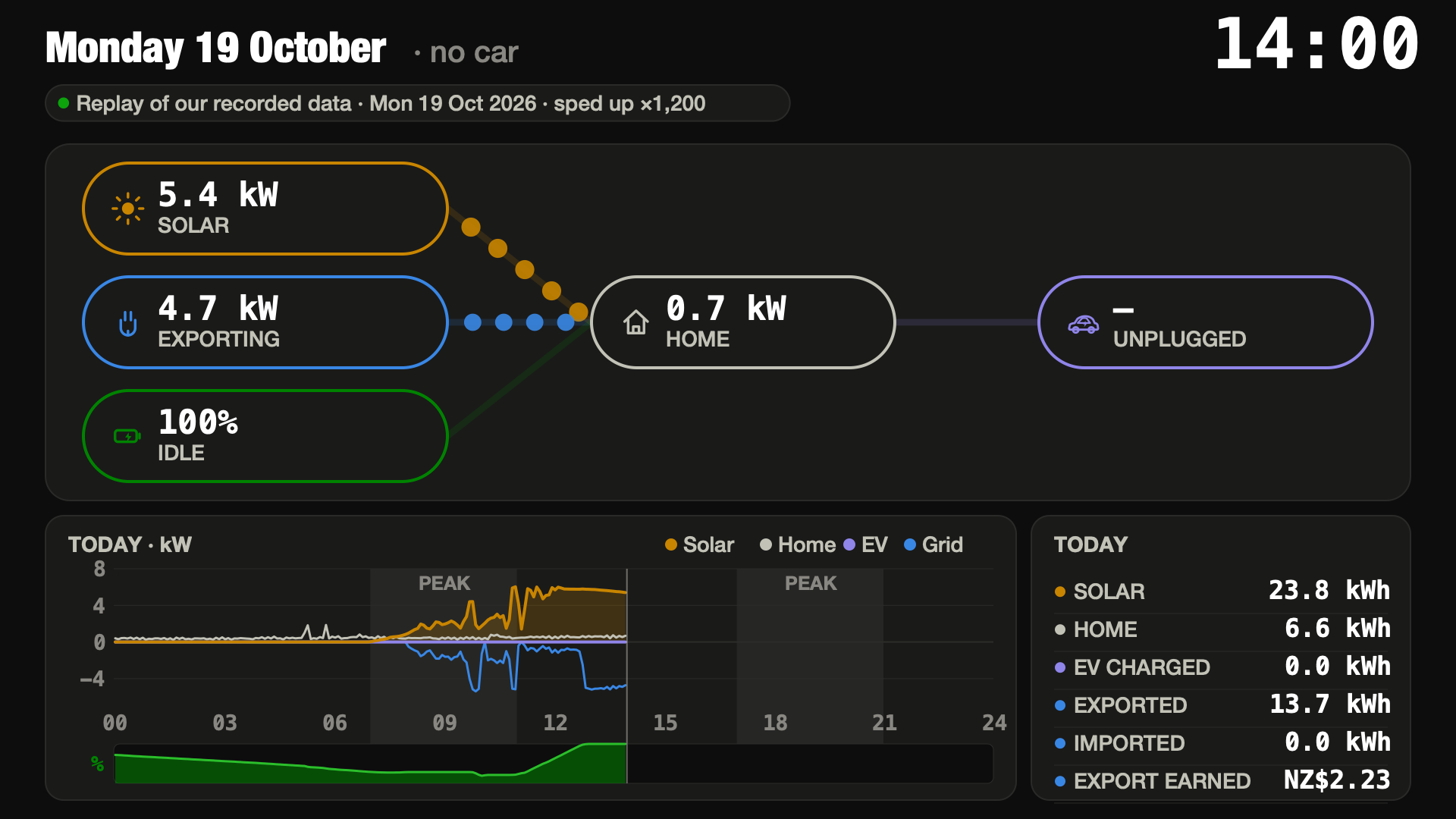
Task: Open the 100% Idle battery card
Action: 265,436
